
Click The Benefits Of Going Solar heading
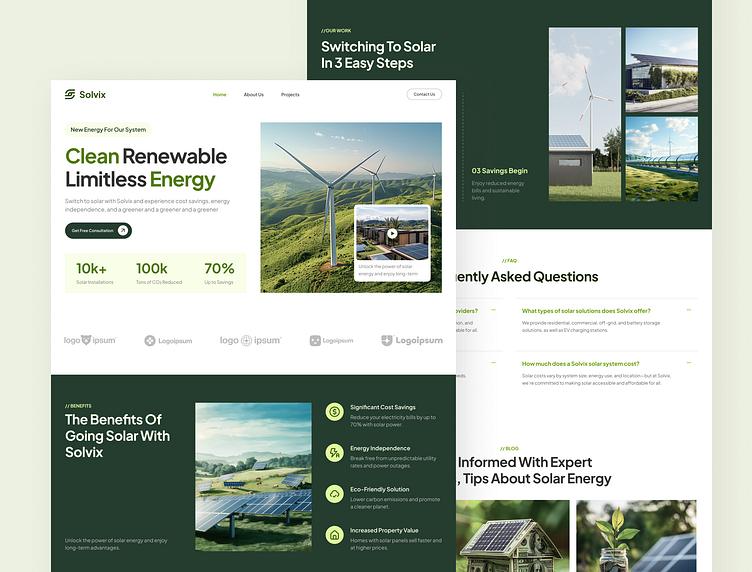tap(118, 436)
